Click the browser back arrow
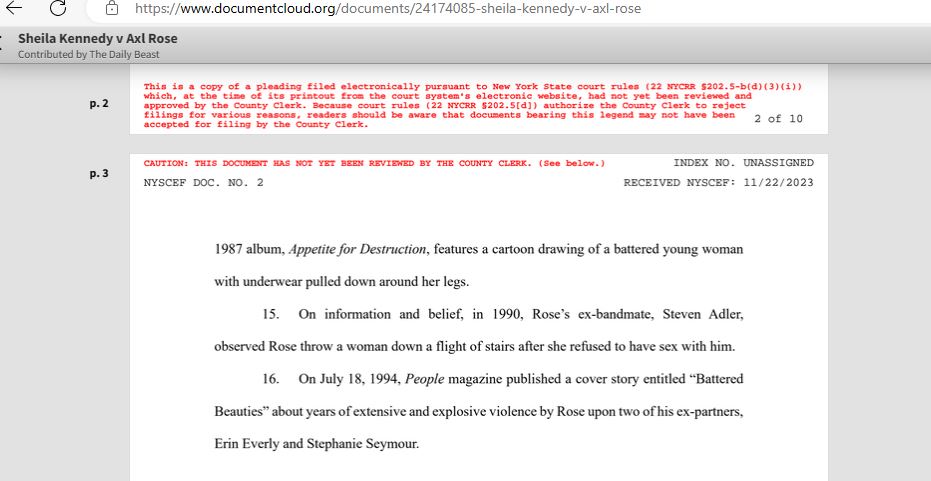931x481 pixels. point(14,8)
